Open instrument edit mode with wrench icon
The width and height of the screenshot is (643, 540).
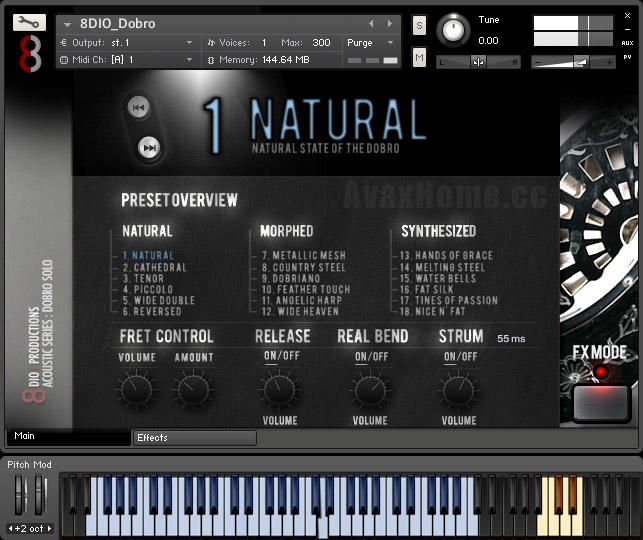[x=30, y=22]
